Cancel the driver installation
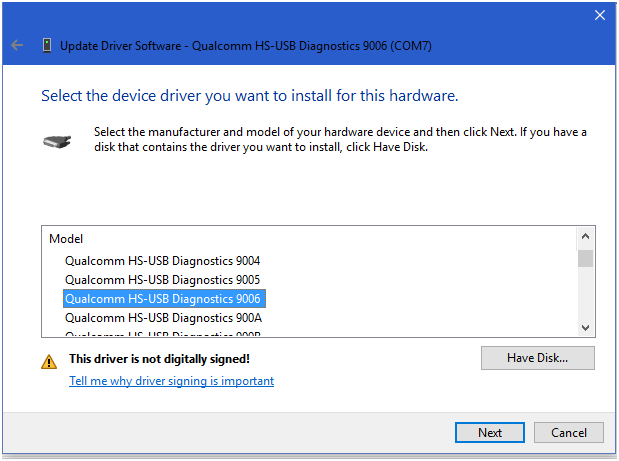Screen dimensions: 619x461 (x=568, y=433)
